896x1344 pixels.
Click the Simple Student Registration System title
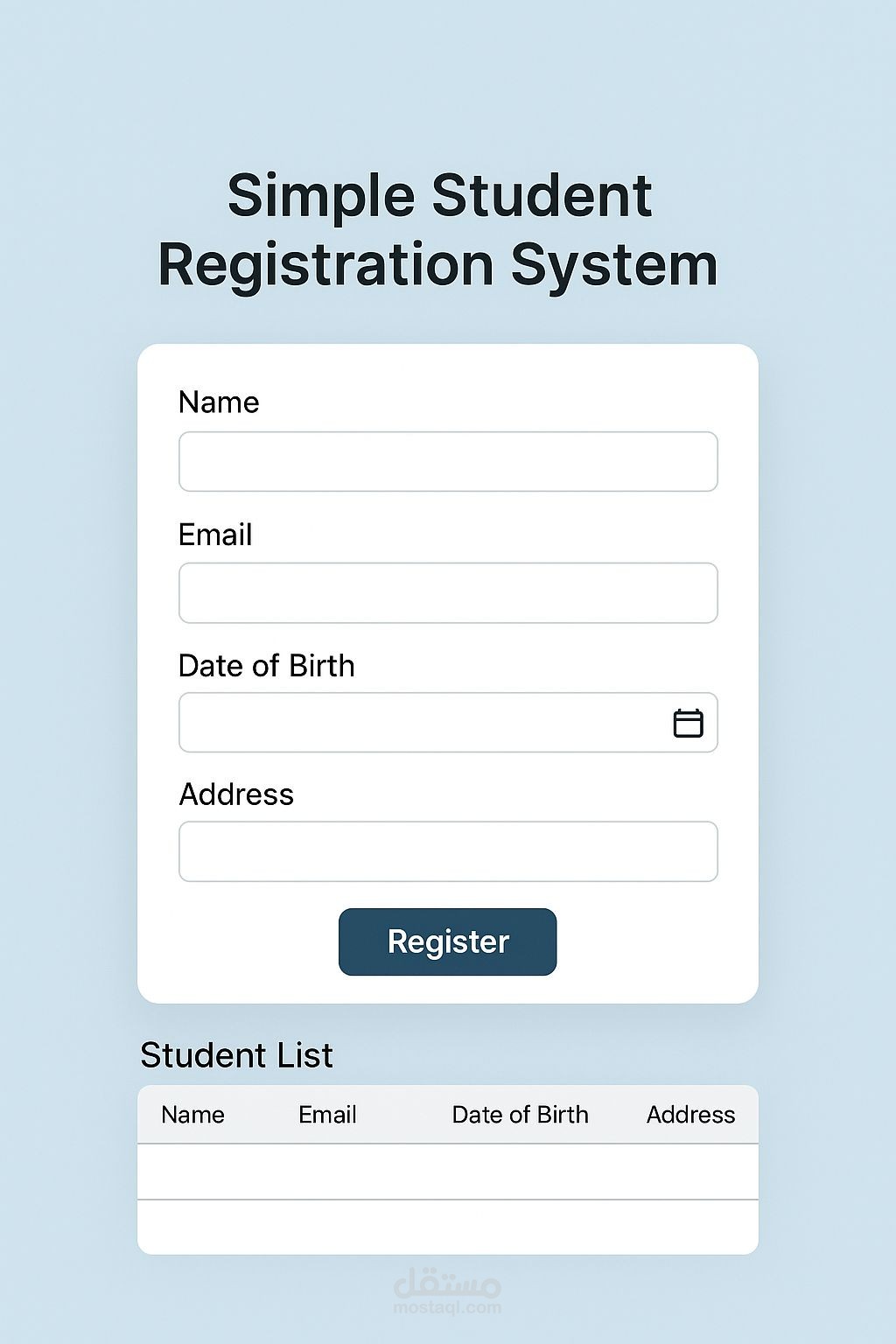tap(438, 229)
